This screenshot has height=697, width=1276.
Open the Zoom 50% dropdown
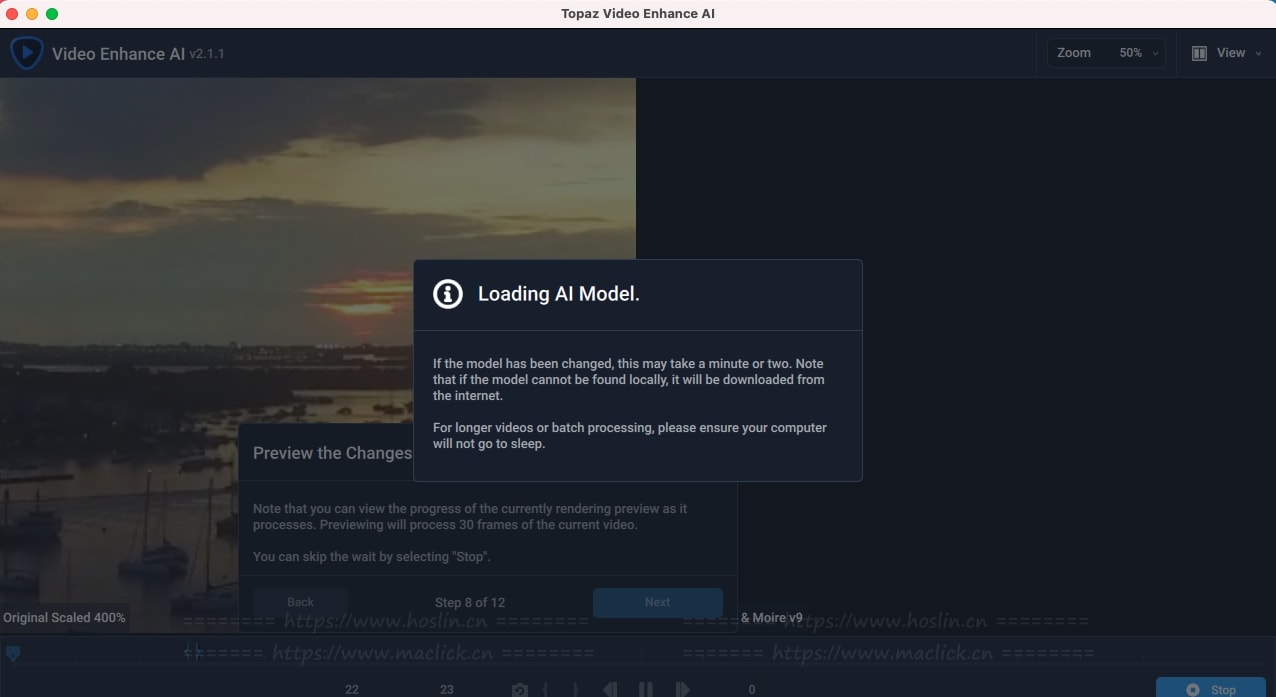[1105, 53]
